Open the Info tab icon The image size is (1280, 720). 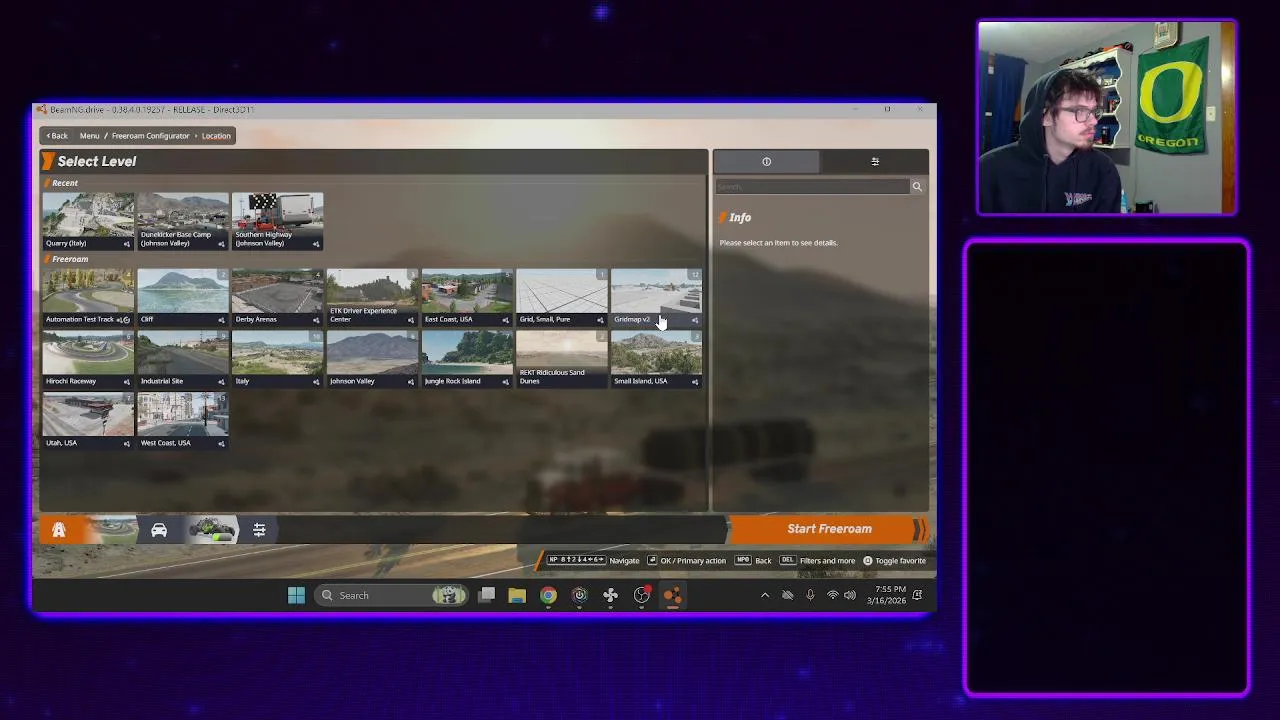tap(766, 162)
